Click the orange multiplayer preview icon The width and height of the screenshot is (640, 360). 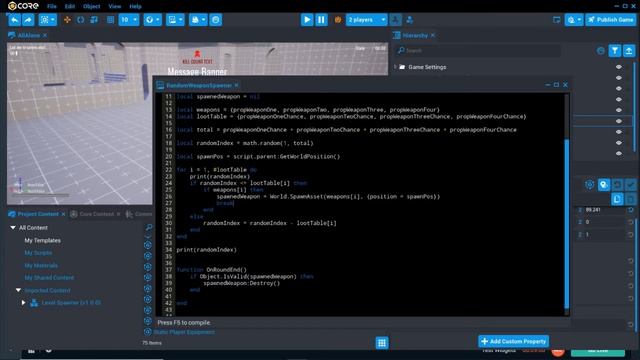(338, 20)
